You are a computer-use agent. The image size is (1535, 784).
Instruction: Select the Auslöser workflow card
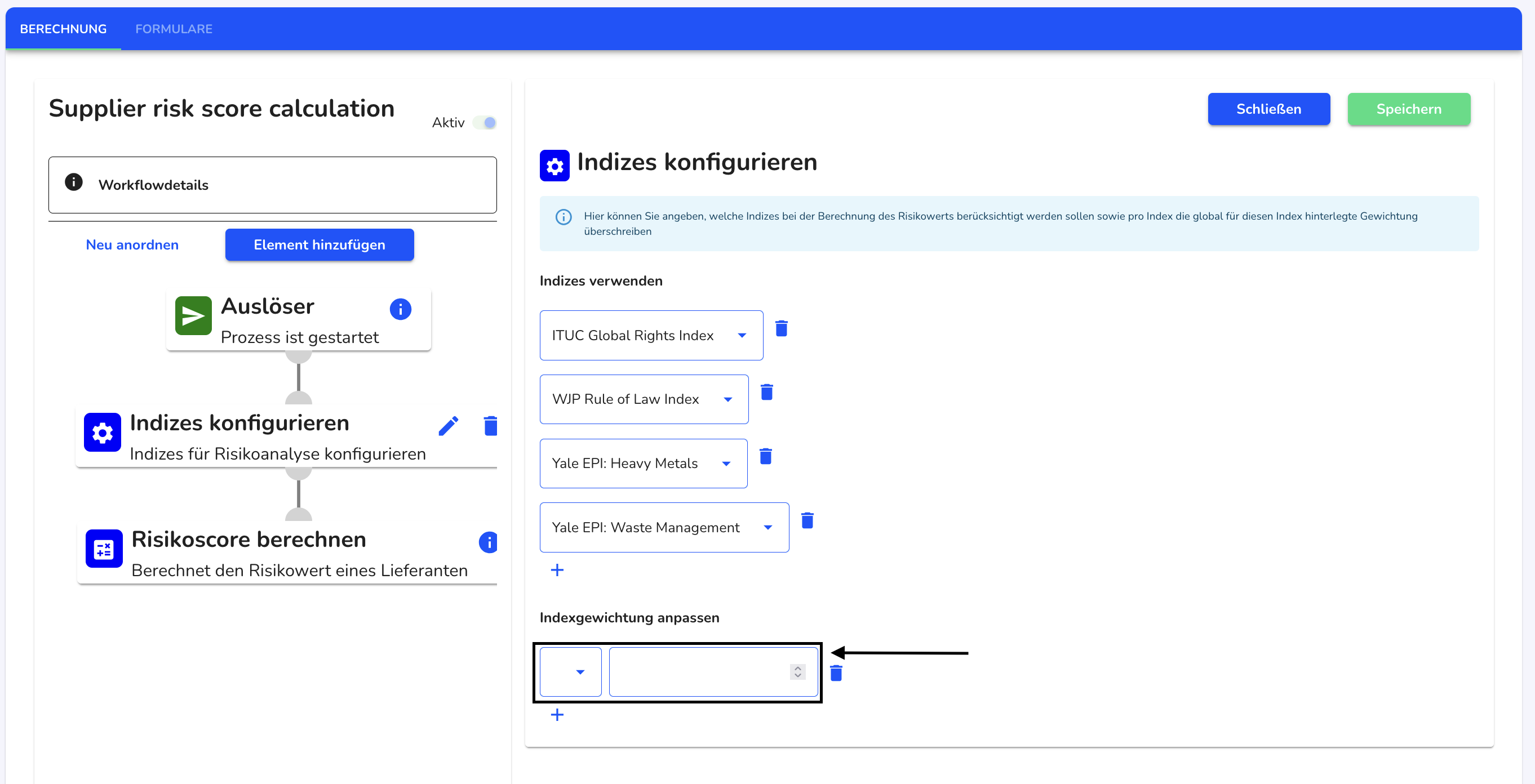(x=298, y=320)
